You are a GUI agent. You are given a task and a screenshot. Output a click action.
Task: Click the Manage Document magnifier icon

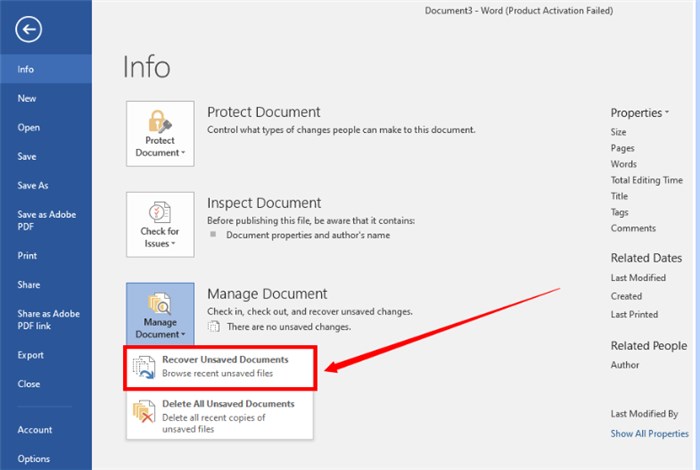160,304
